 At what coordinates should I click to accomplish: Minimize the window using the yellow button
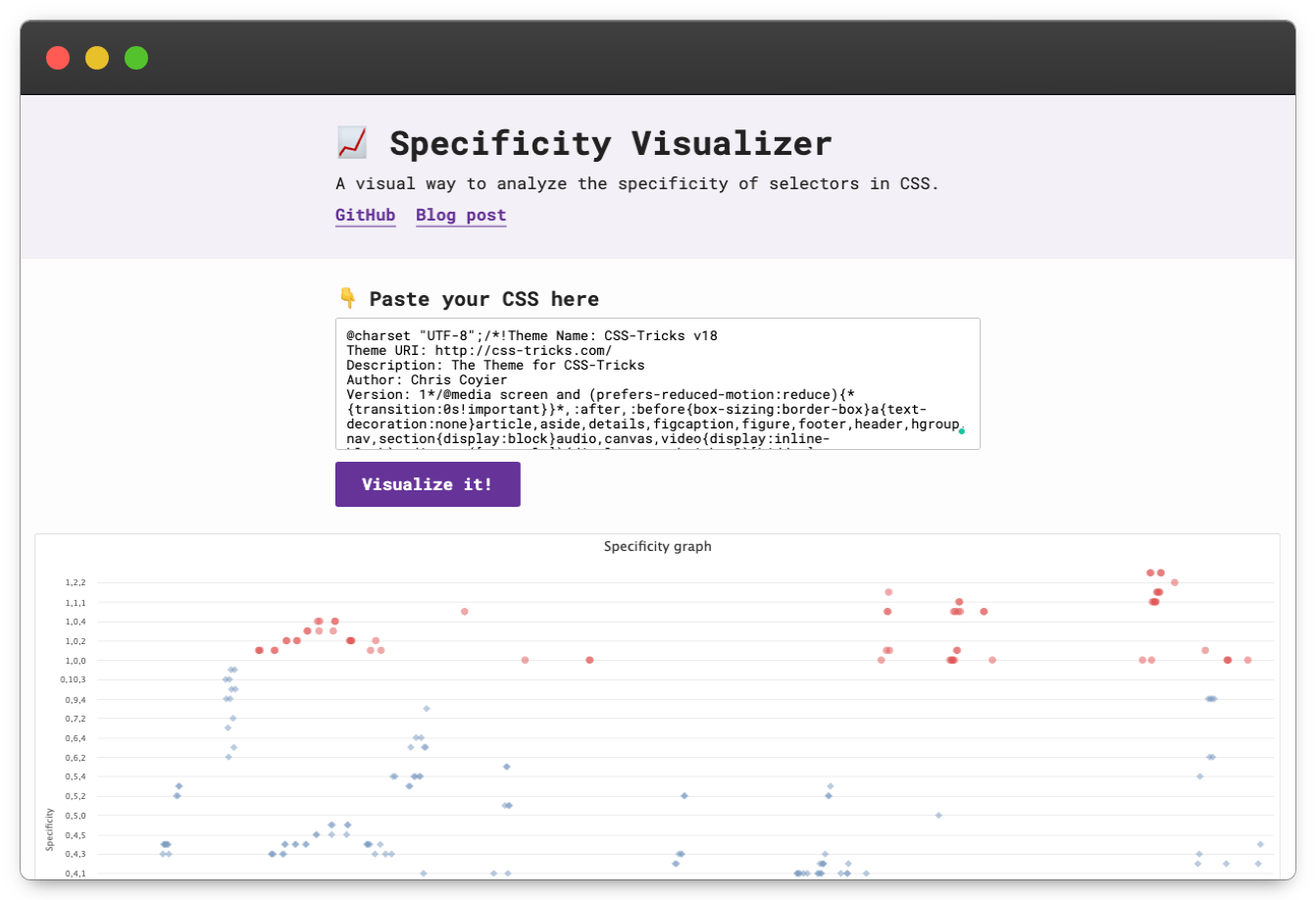(x=97, y=58)
